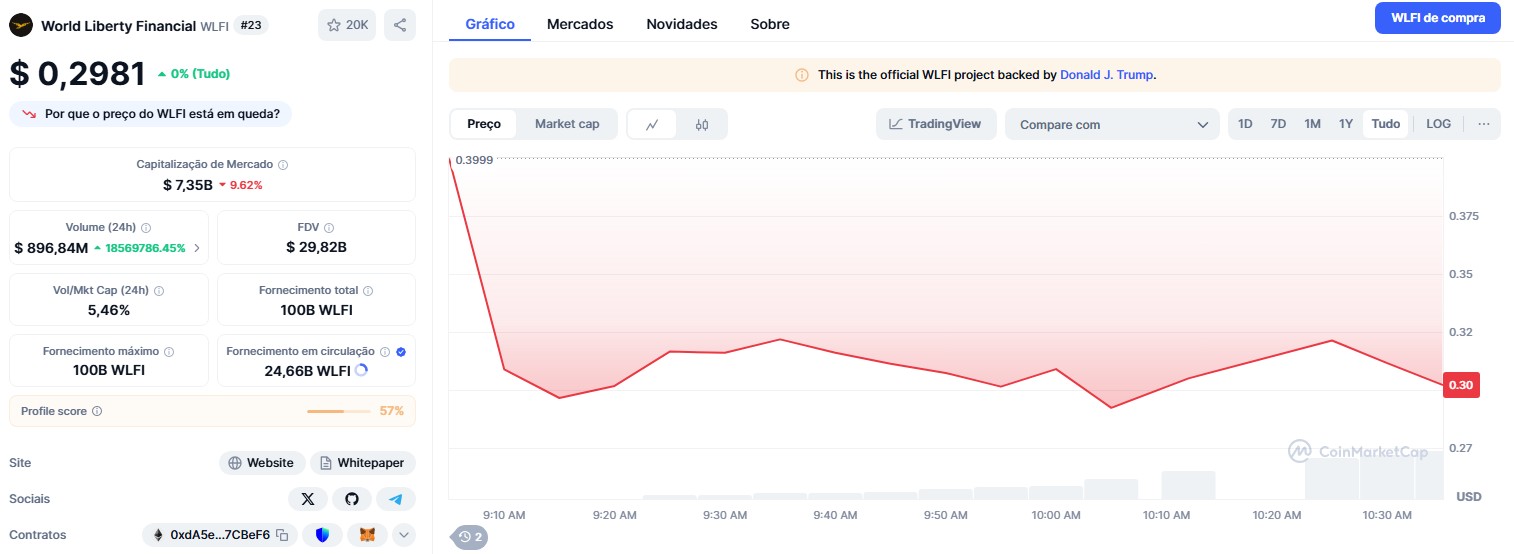1514x554 pixels.
Task: Click info icon beside Fornecimento em circulação
Action: [384, 352]
